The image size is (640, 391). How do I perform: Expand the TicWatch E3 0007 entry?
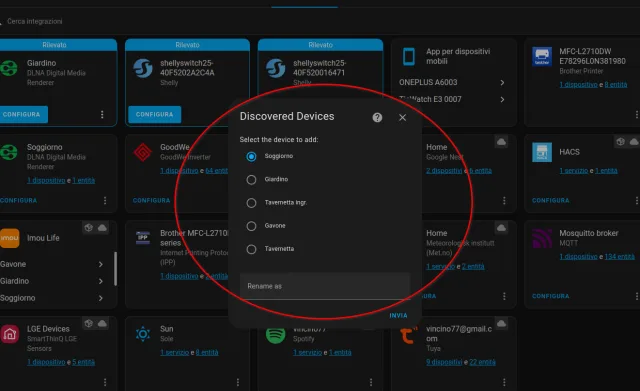452,99
